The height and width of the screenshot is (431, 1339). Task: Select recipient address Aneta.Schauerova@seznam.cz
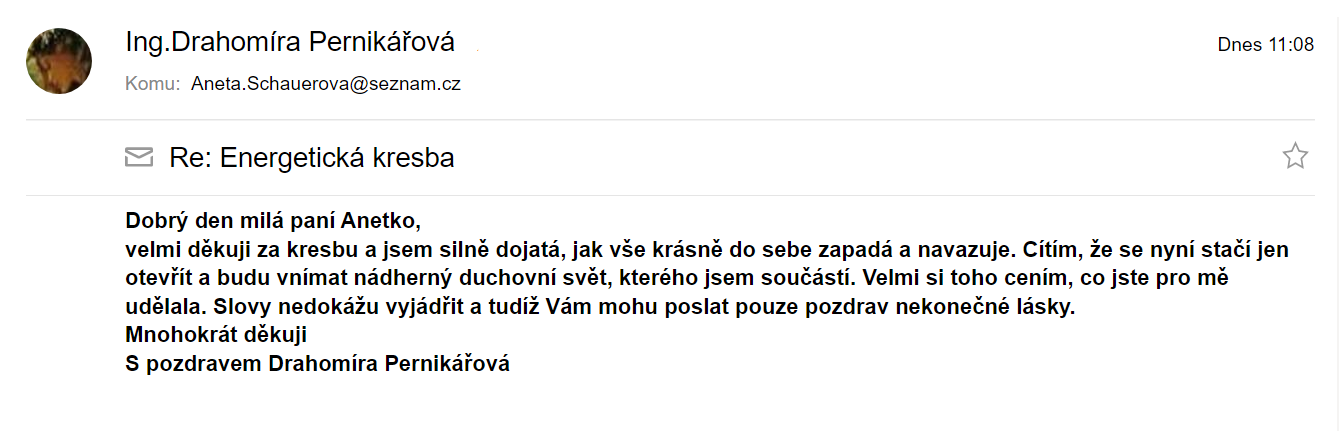click(x=326, y=84)
